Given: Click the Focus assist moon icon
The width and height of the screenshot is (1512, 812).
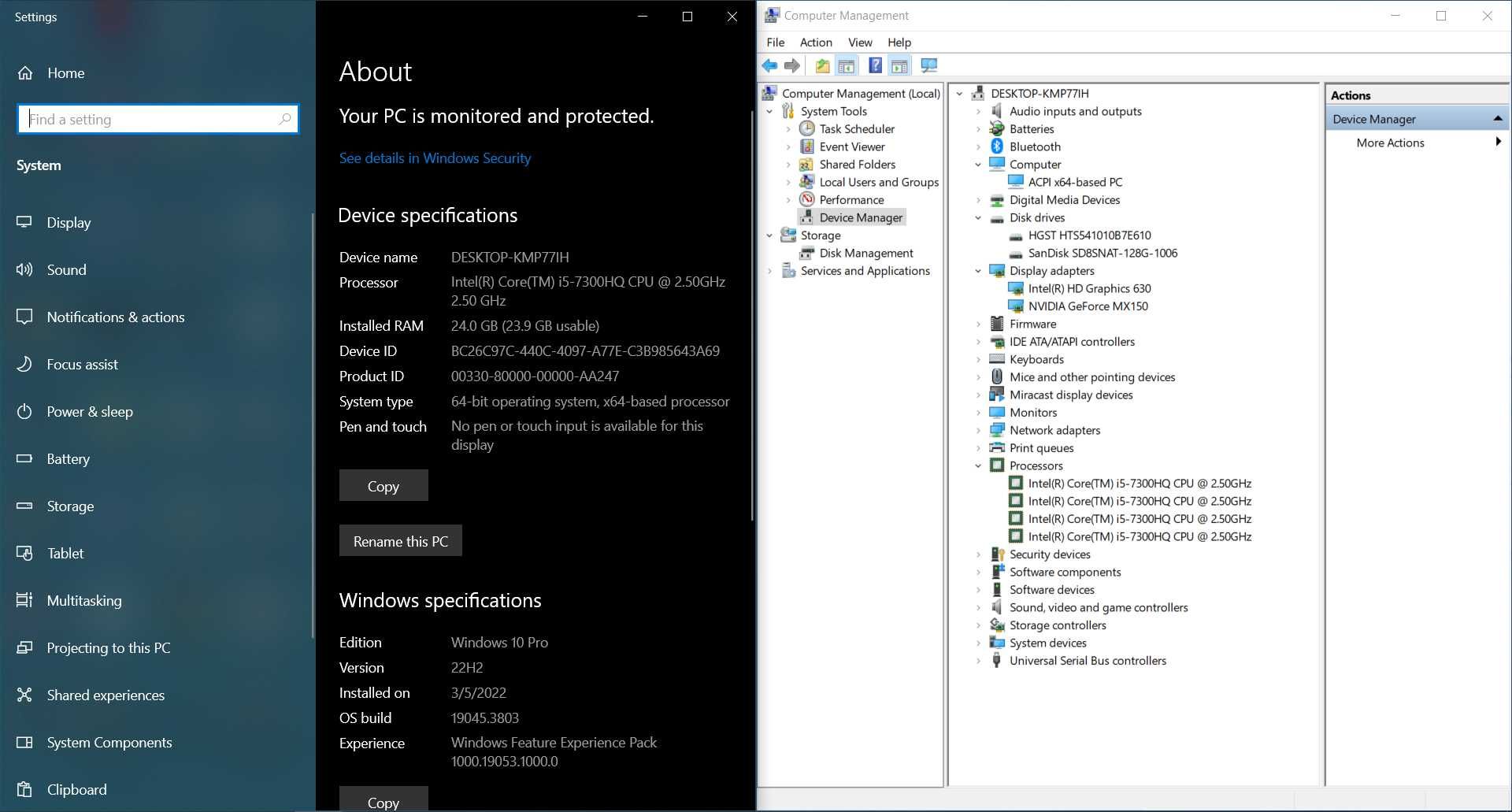Looking at the screenshot, I should pos(24,364).
